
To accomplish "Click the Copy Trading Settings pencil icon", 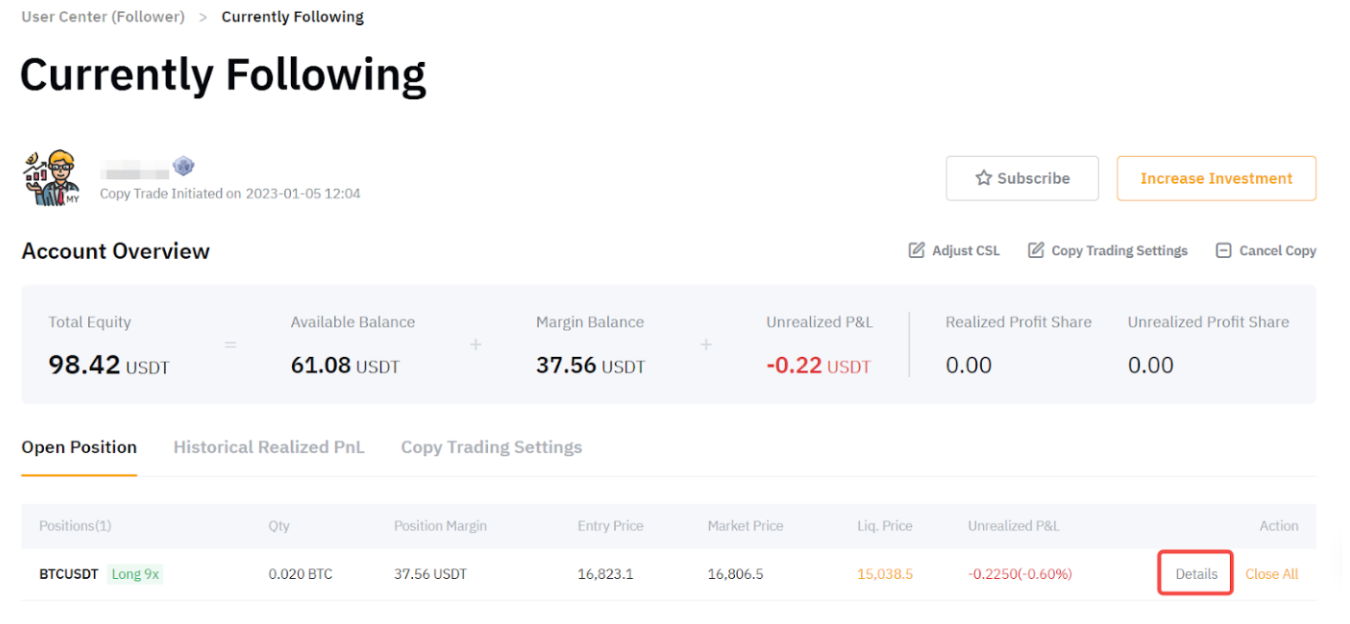I will [x=1036, y=250].
